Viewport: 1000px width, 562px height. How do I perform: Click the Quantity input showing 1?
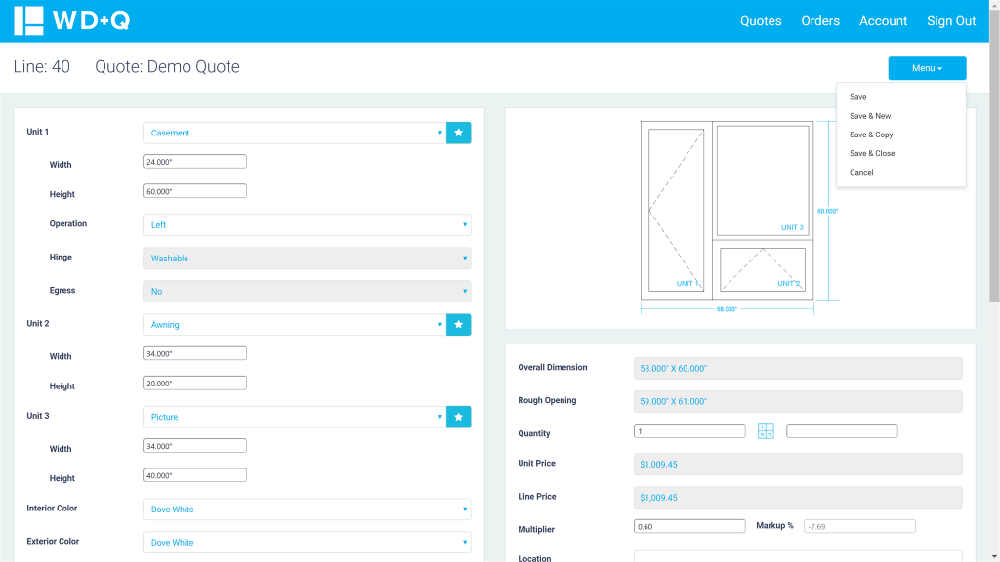coord(689,431)
